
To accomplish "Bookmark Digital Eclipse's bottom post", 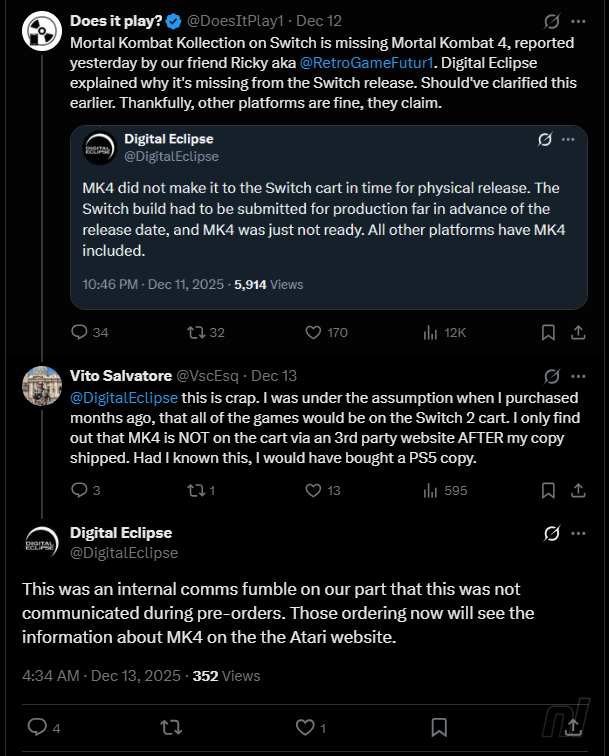I will [438, 726].
